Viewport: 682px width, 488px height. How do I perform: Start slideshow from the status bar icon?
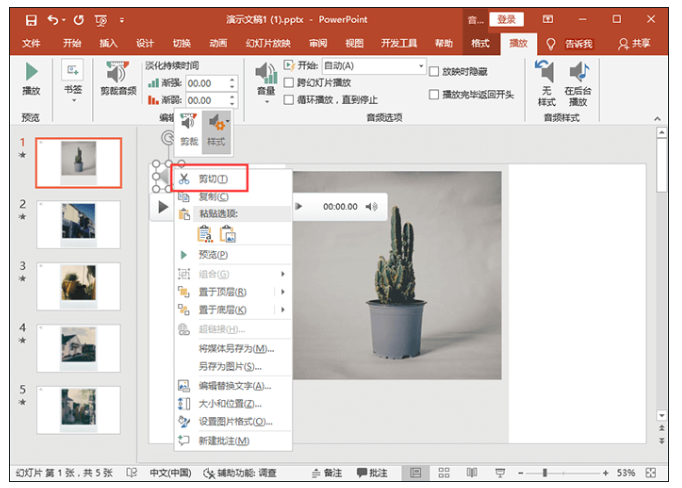coord(500,473)
